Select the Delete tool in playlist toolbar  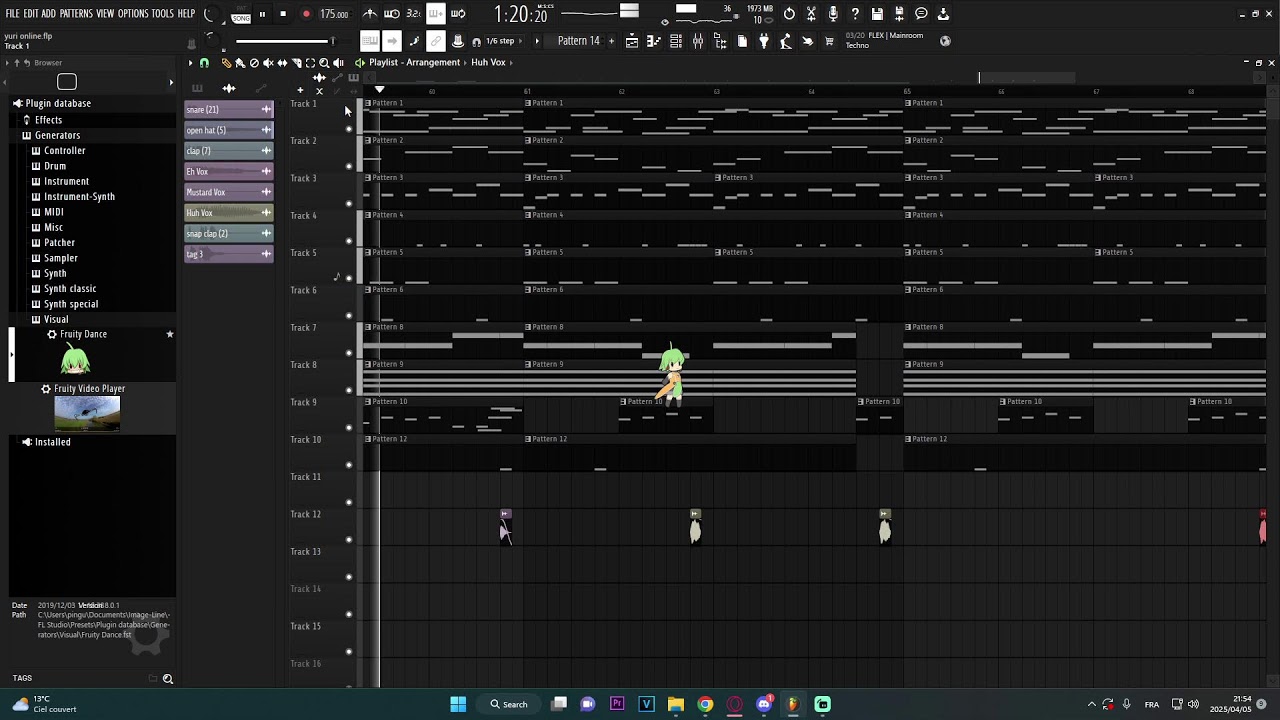[x=254, y=63]
